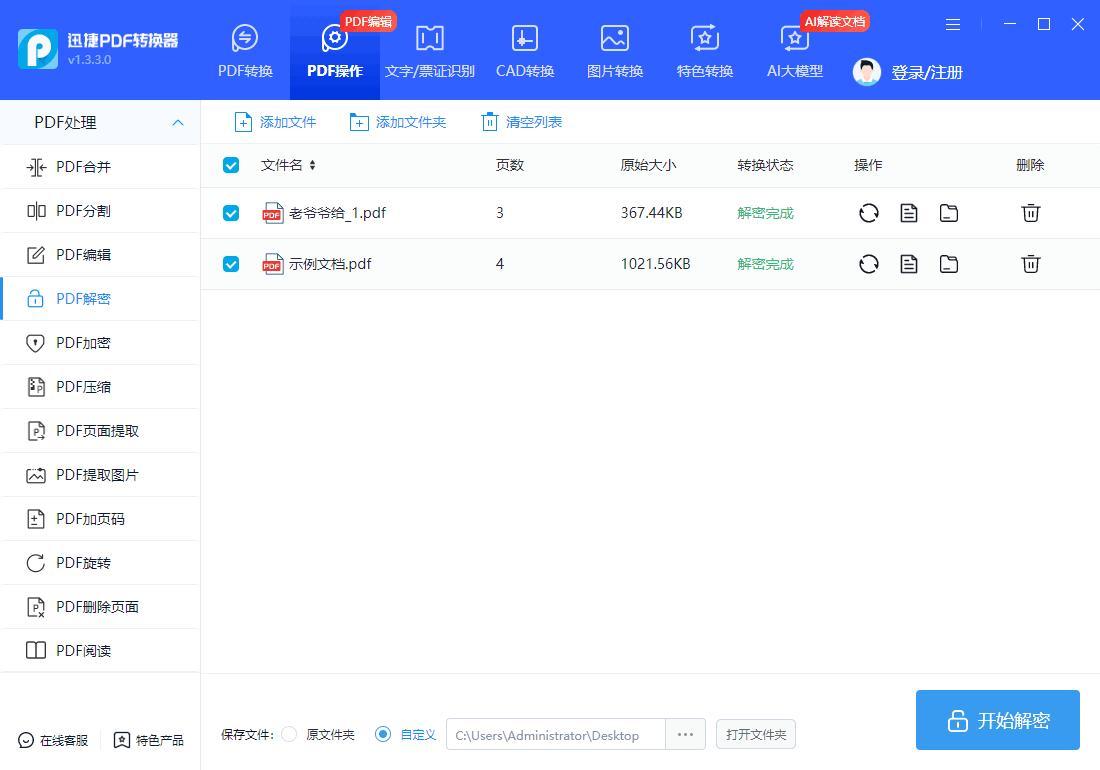Click the browse ellipsis button for the save path
Screen dimensions: 1100x770
click(x=685, y=734)
